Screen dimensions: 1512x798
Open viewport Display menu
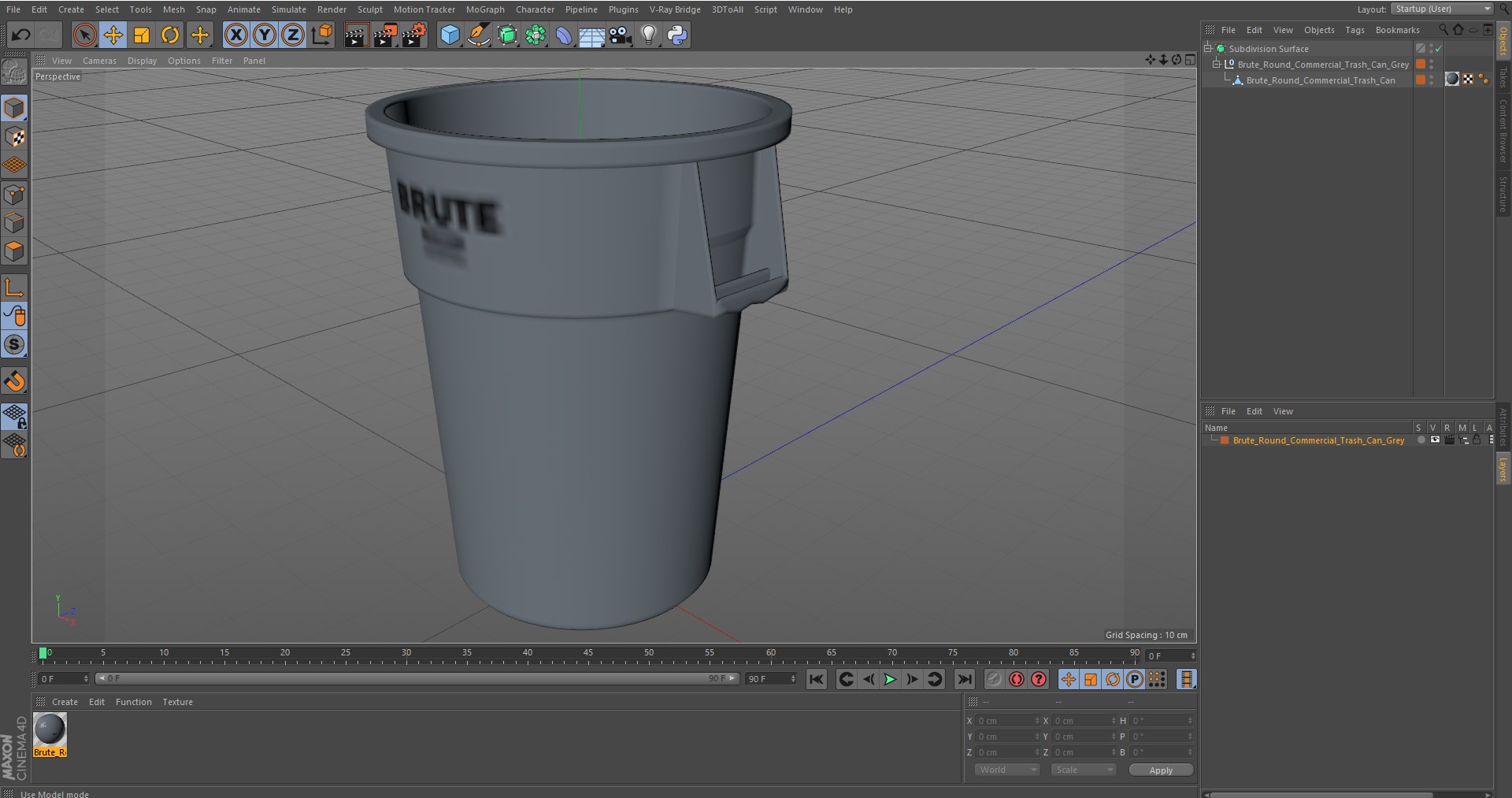click(x=142, y=61)
